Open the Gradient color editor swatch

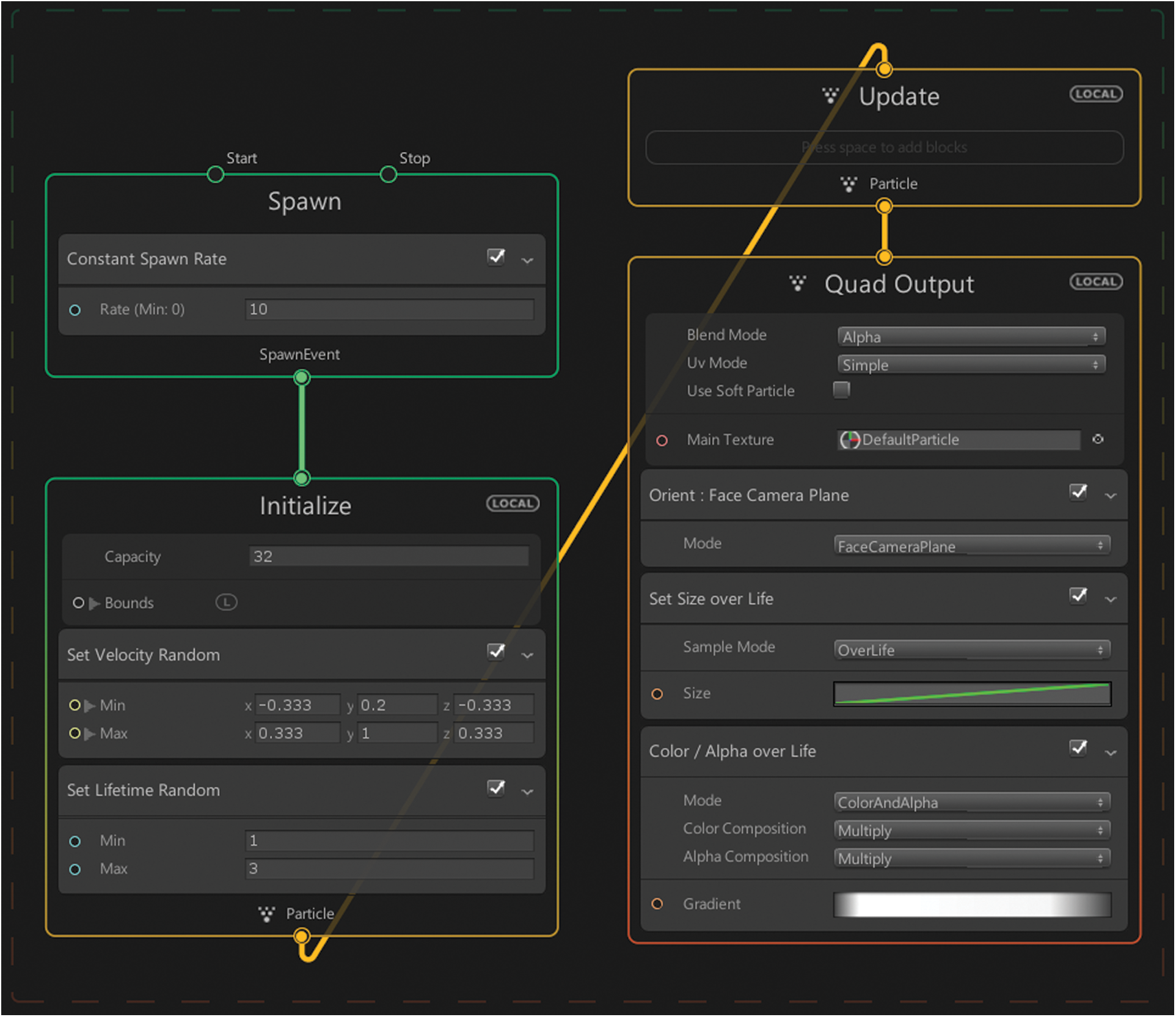point(971,905)
